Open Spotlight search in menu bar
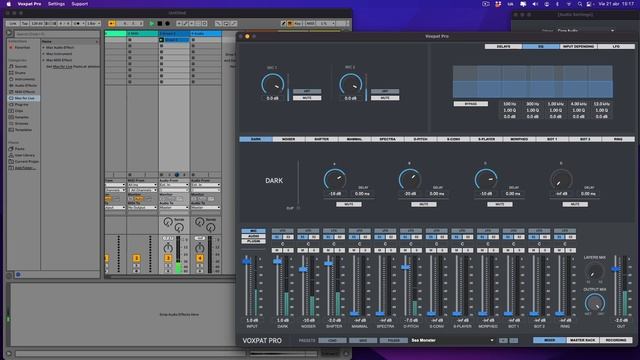 pos(580,4)
